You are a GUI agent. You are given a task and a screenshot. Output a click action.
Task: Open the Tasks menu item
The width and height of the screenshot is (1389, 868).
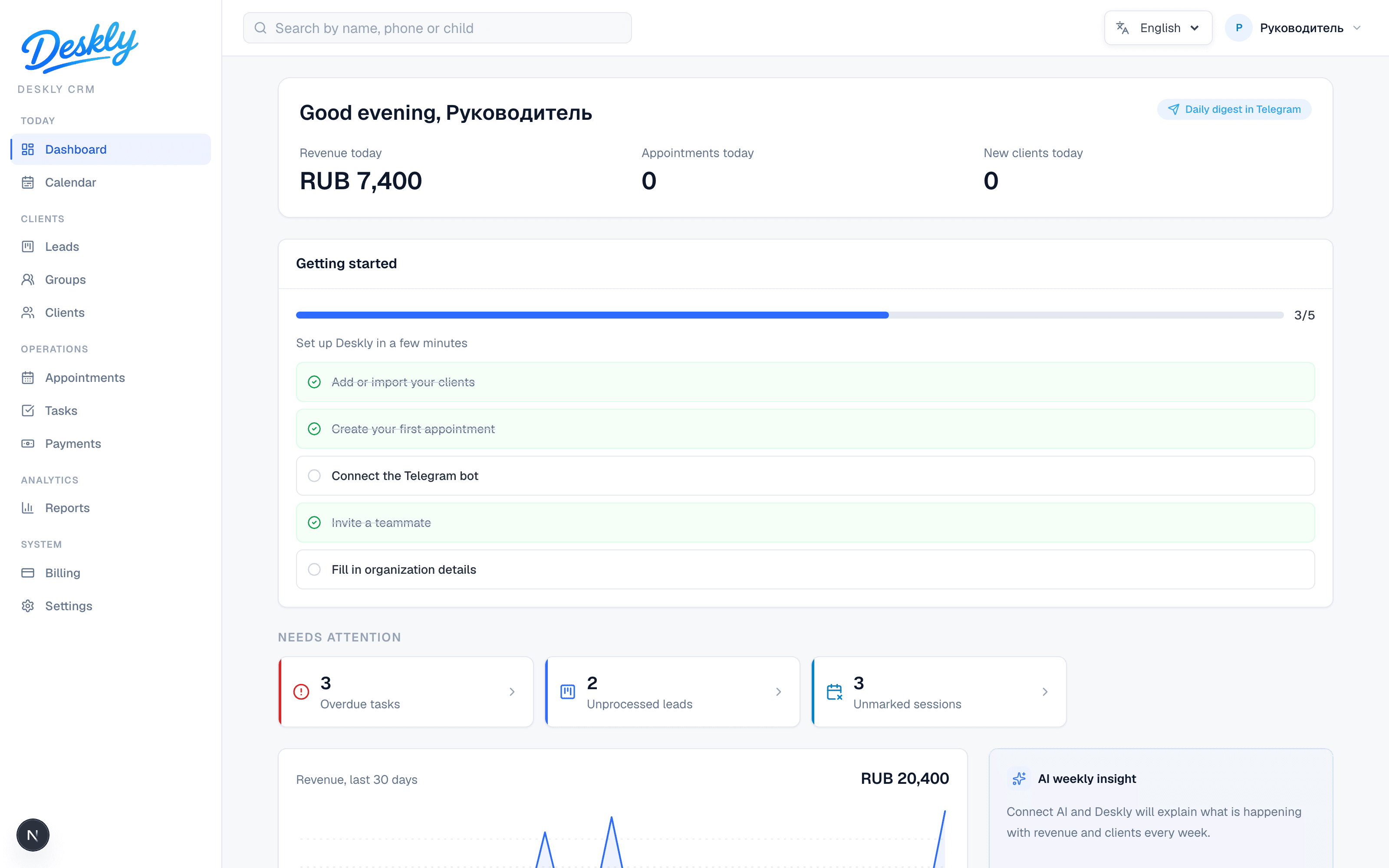pos(111,411)
